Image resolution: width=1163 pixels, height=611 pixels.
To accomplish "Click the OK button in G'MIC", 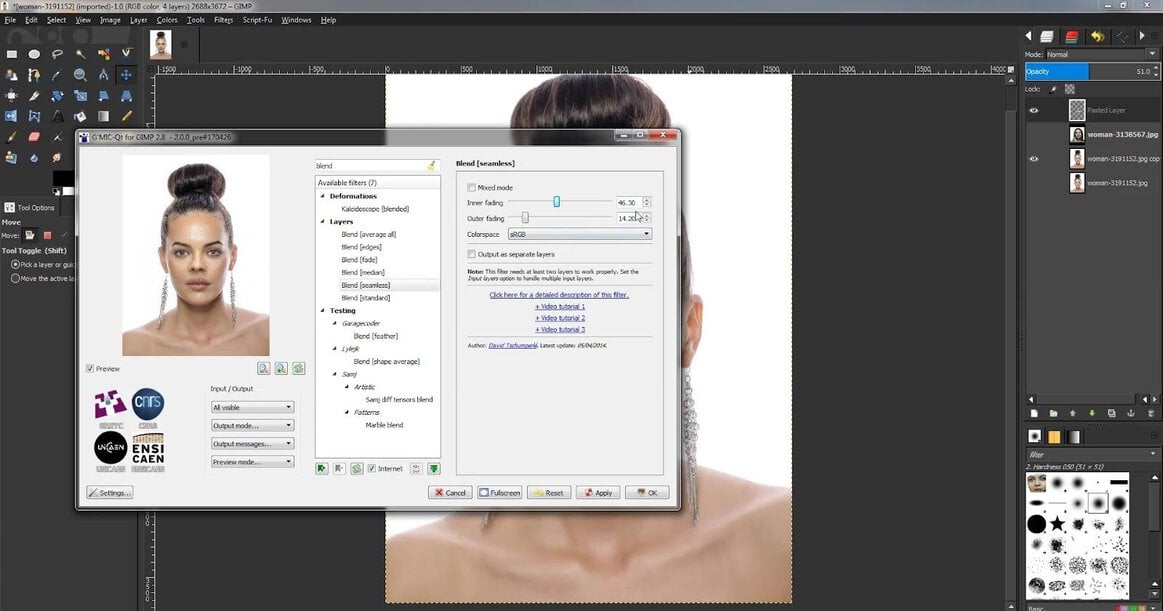I will (x=647, y=492).
